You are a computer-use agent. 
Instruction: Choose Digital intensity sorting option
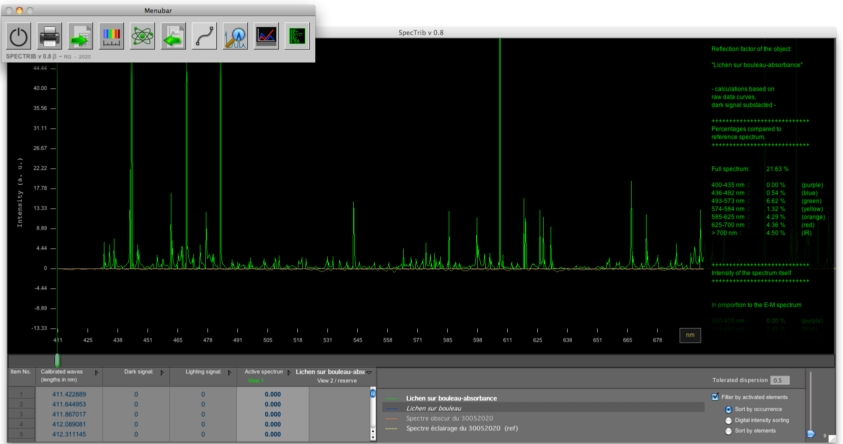click(727, 419)
